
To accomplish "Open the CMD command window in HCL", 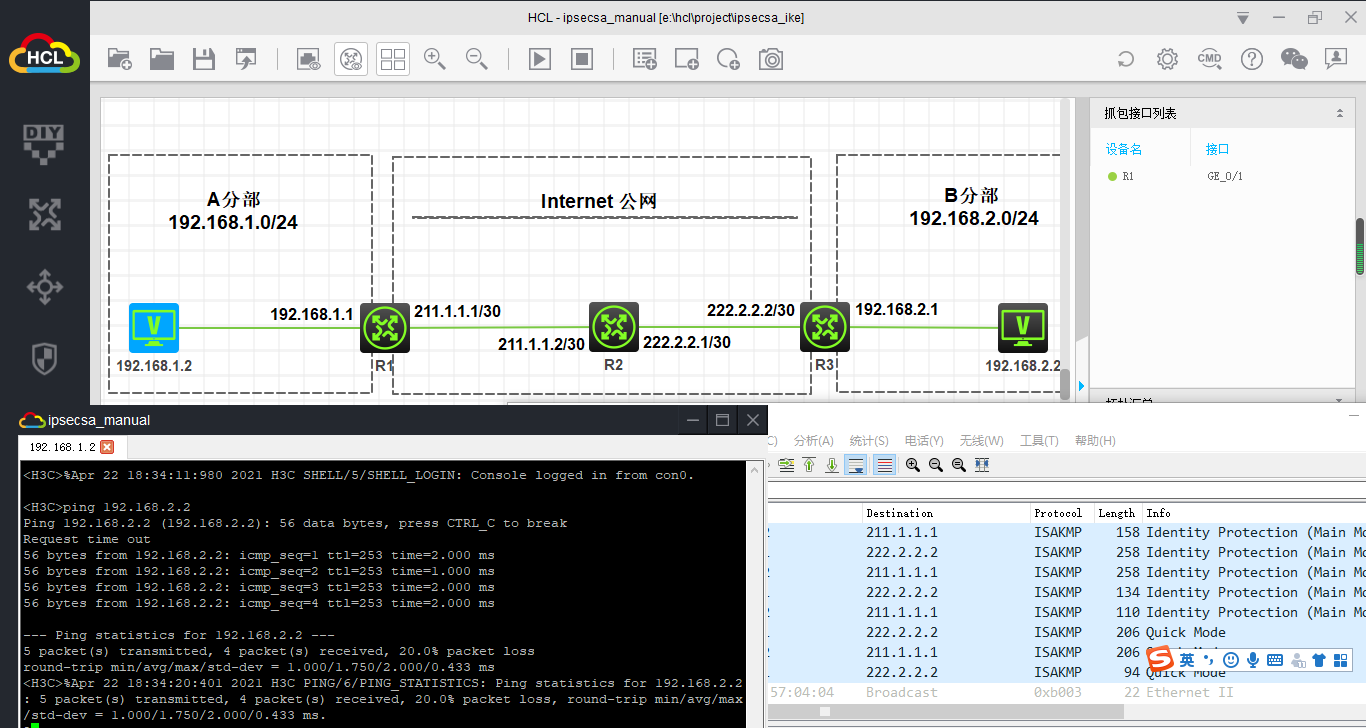I will click(x=1210, y=59).
